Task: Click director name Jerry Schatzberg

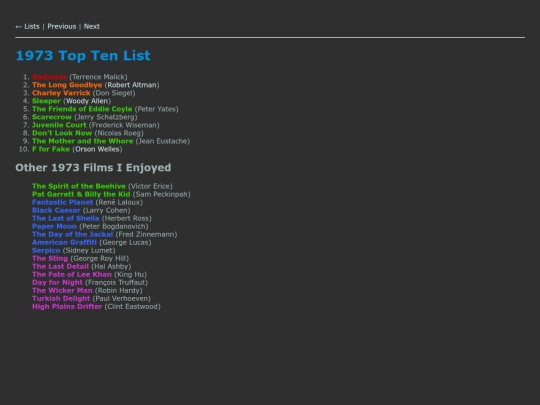Action: [106, 117]
